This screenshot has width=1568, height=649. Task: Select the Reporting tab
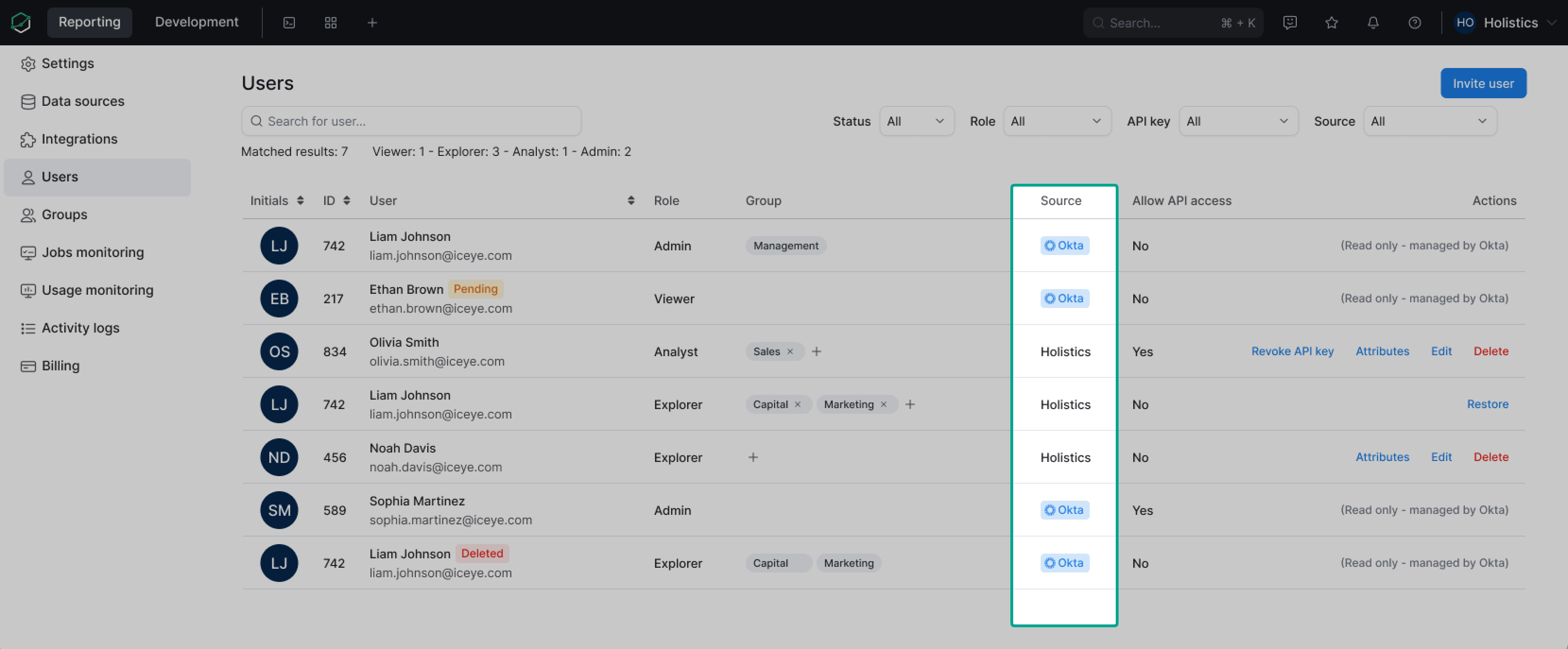(89, 22)
